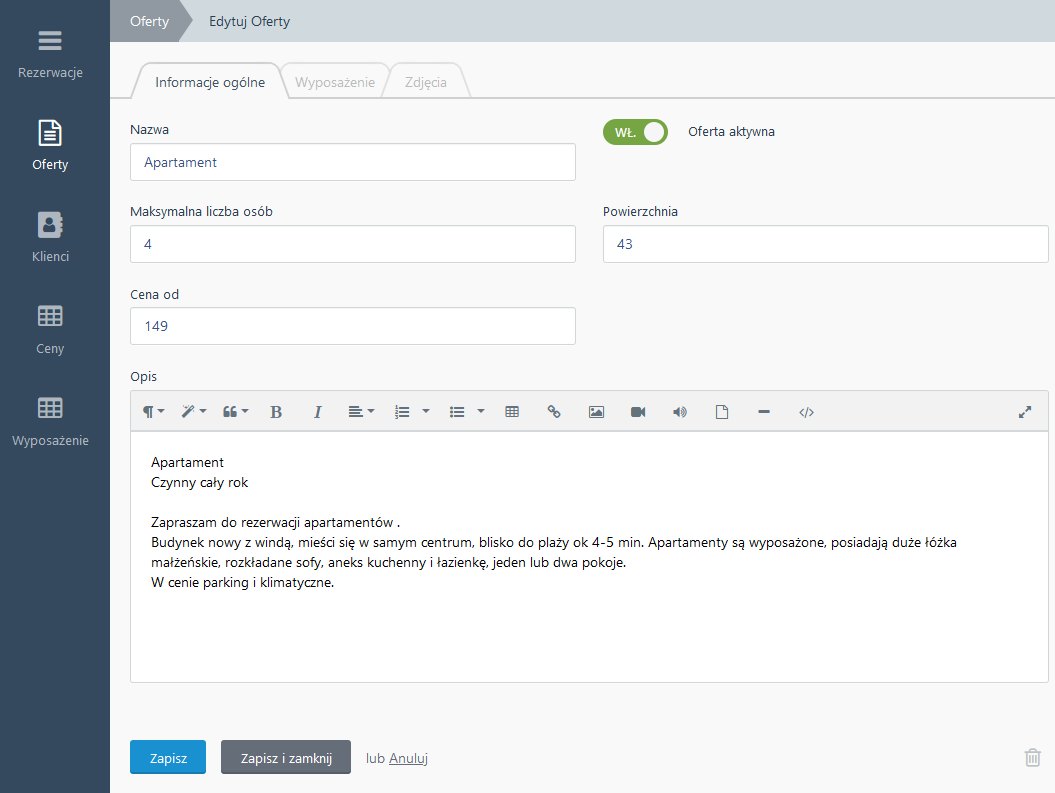This screenshot has height=793, width=1055.
Task: Switch to HTML code view
Action: 806,412
